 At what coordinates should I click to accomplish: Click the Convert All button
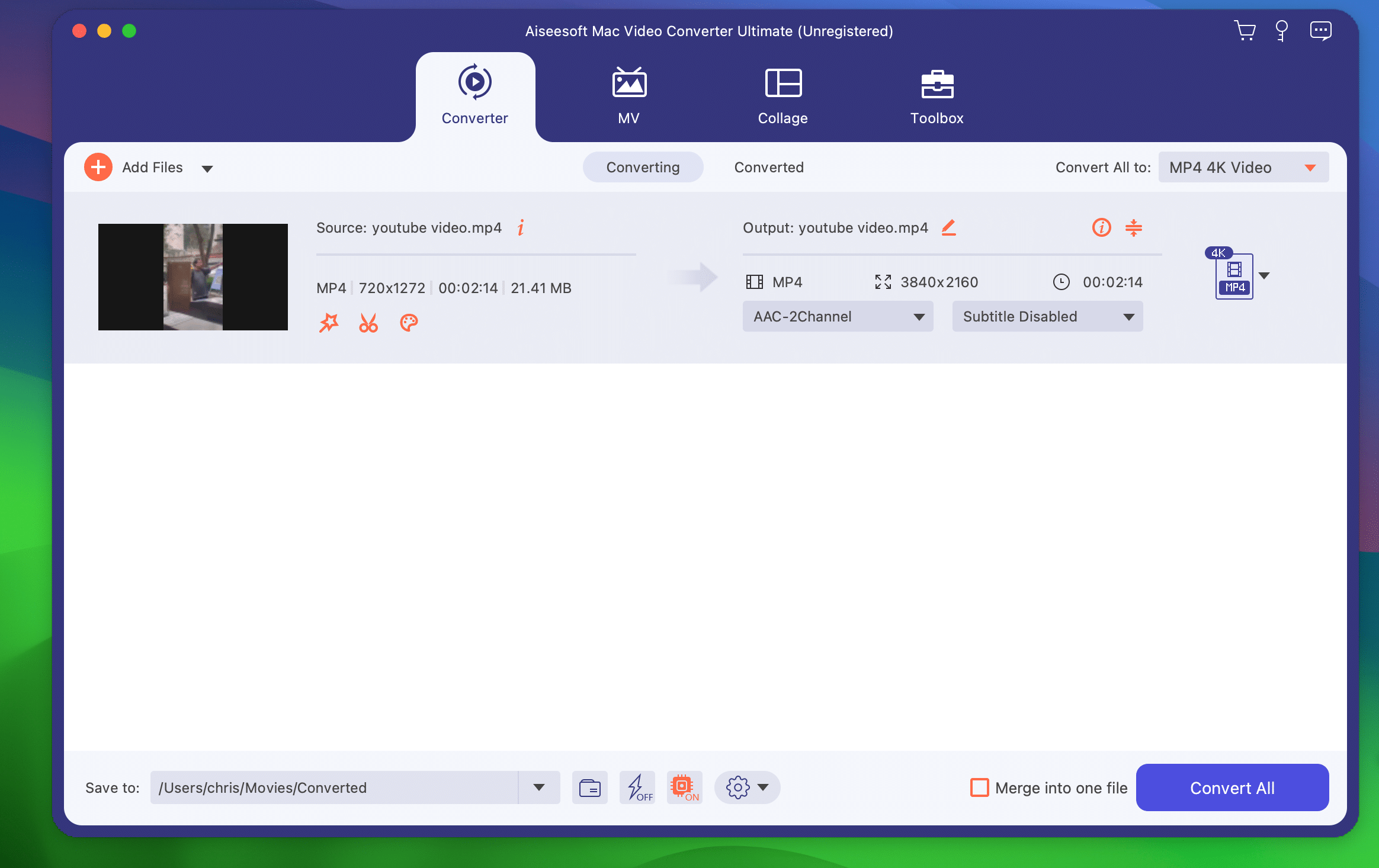click(1232, 787)
